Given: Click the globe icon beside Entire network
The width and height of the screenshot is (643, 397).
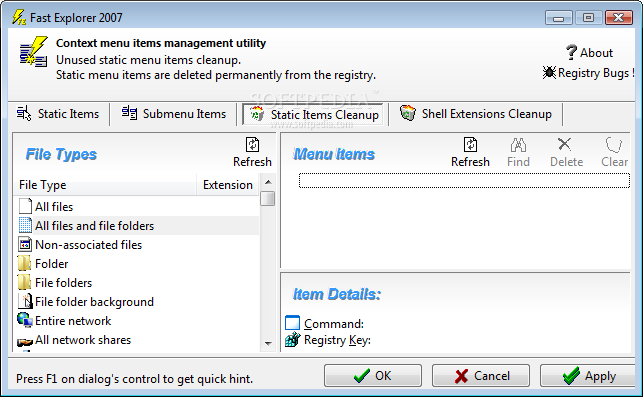Looking at the screenshot, I should point(25,320).
